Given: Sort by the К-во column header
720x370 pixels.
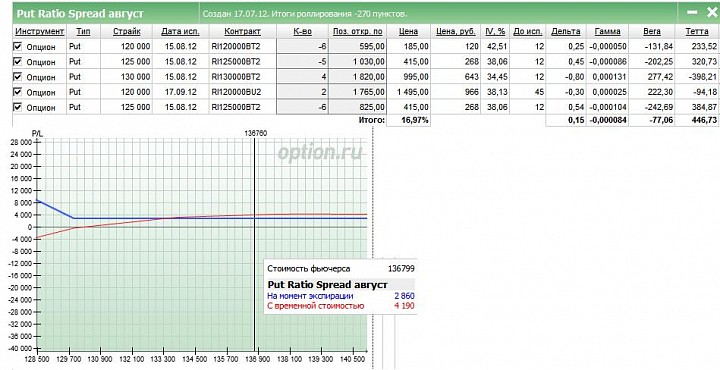Looking at the screenshot, I should (302, 31).
